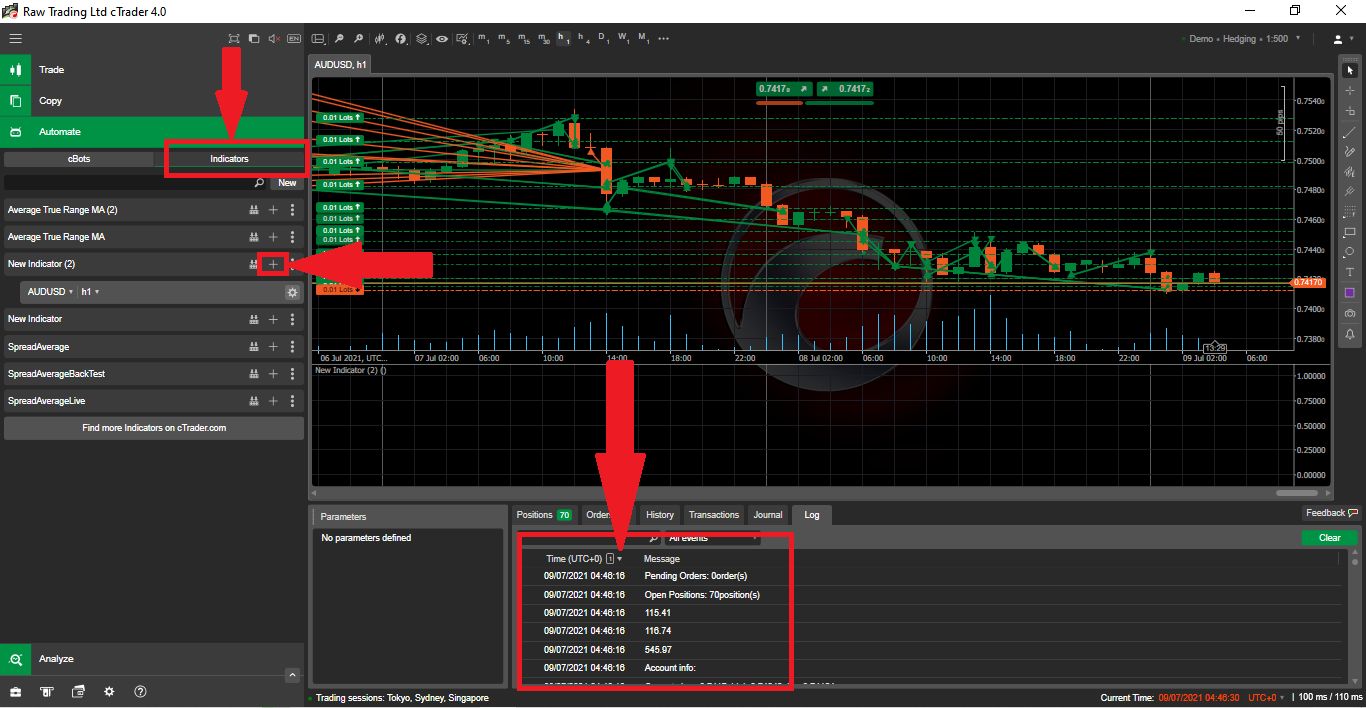Pick the text annotation tool
The height and width of the screenshot is (708, 1366).
[1350, 272]
